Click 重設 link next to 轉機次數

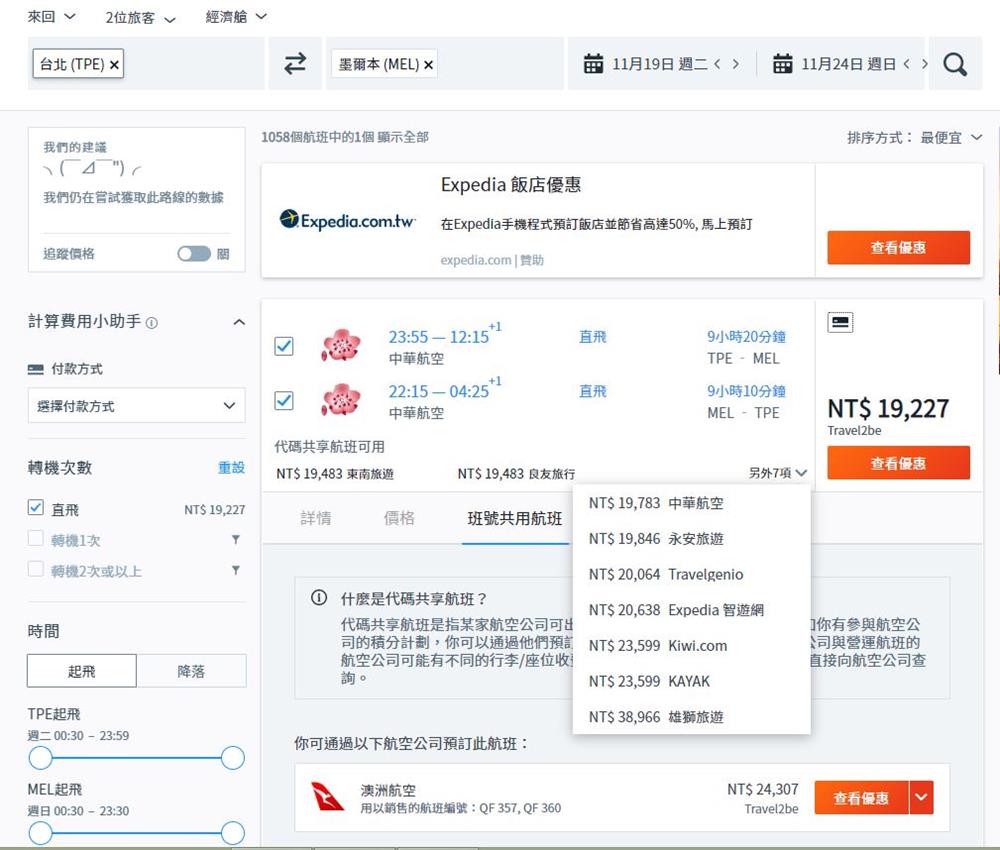point(231,467)
